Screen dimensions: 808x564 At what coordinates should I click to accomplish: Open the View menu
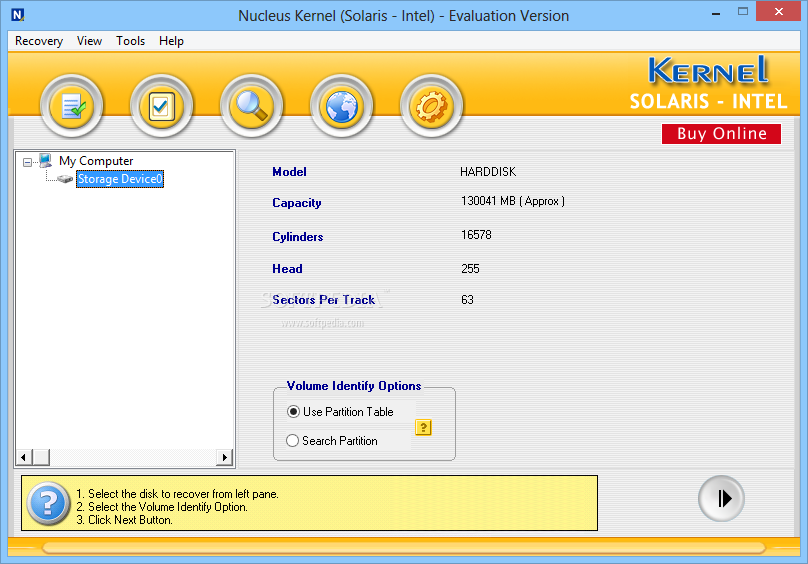(89, 41)
